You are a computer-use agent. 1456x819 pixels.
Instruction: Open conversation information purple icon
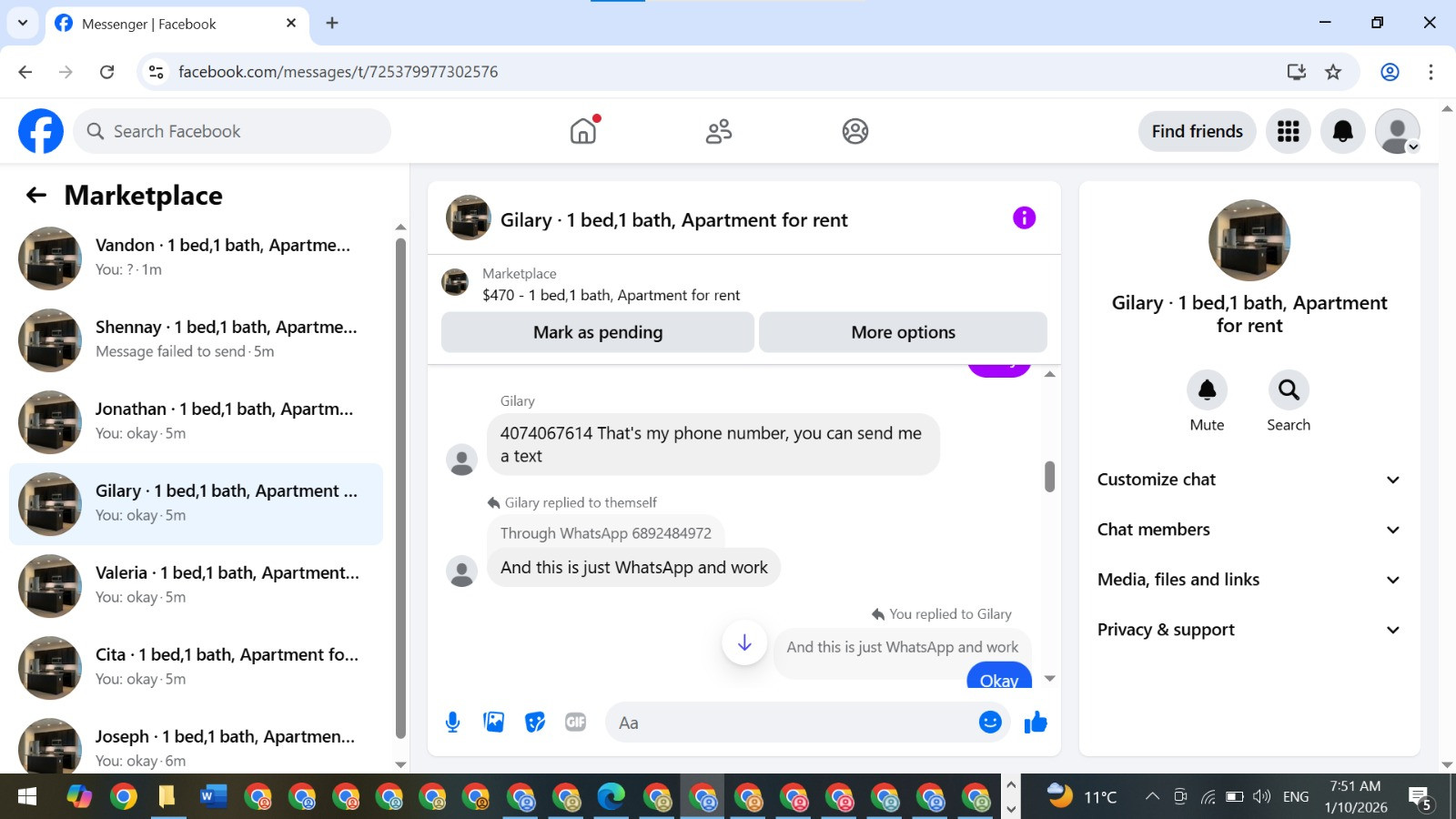pos(1024,217)
